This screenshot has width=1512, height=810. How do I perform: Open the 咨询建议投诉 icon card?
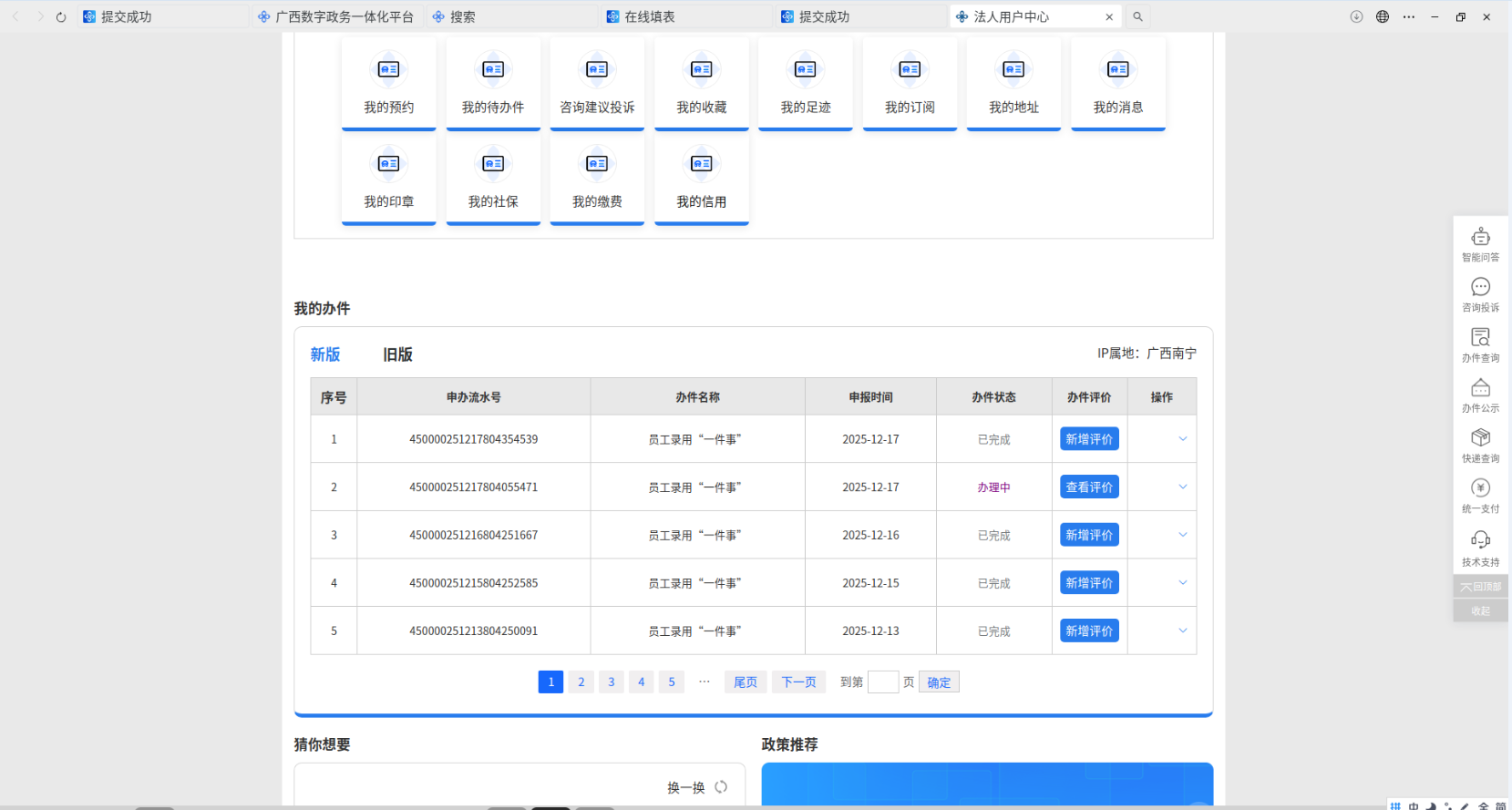coord(597,84)
